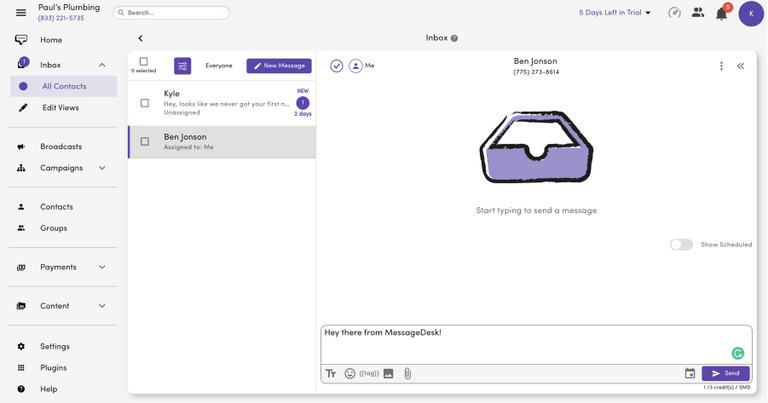
Task: Click the assignee person icon beside Me
Action: 356,66
